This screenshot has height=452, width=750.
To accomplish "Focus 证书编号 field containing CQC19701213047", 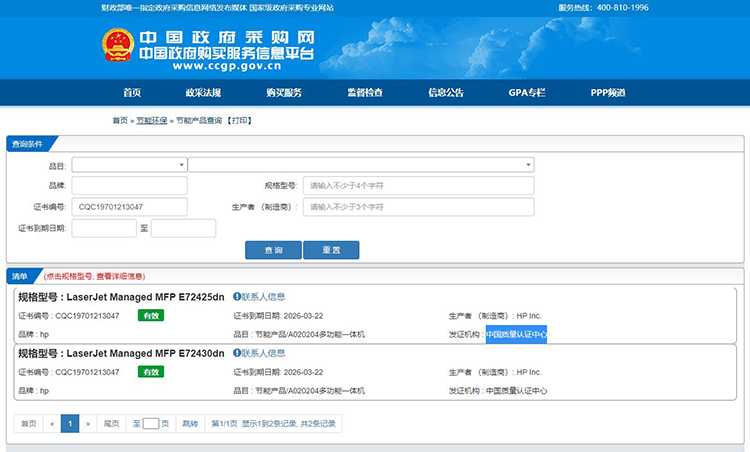I will [130, 207].
